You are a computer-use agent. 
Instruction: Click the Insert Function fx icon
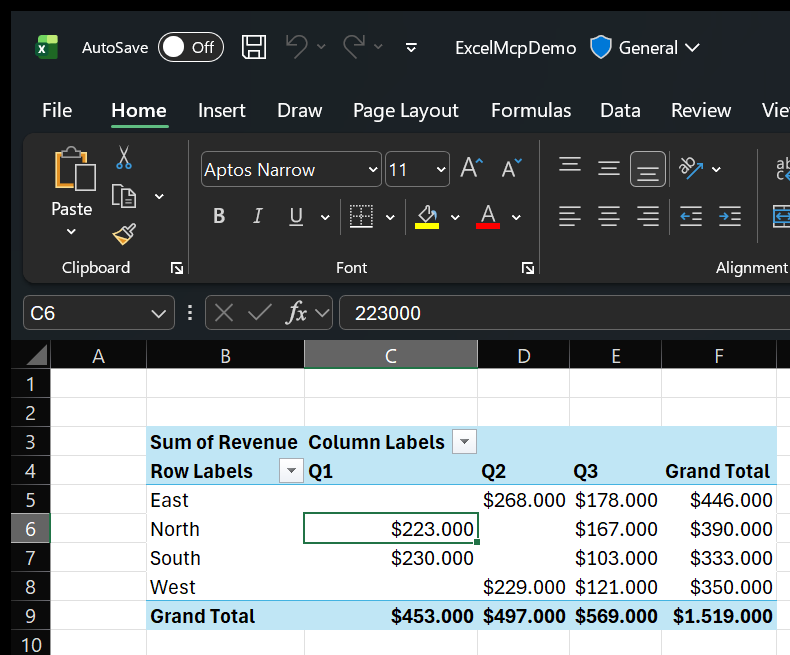[297, 313]
